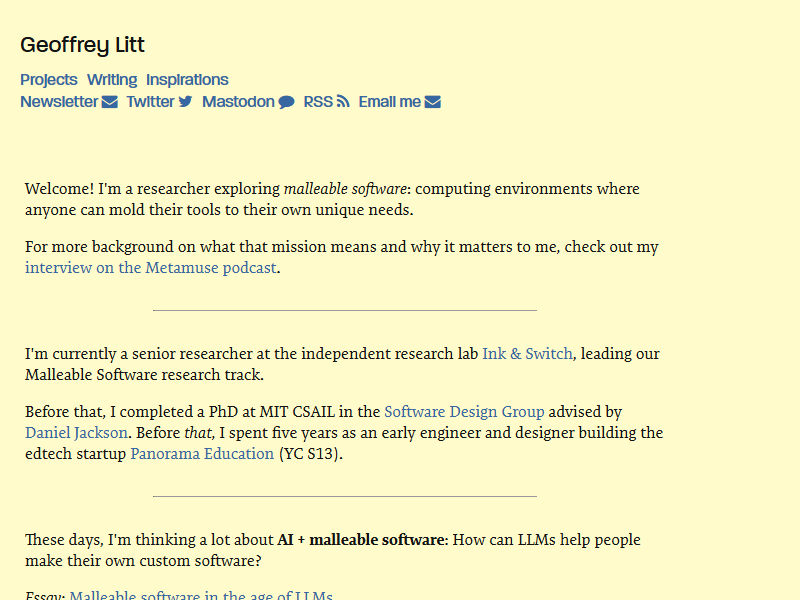The width and height of the screenshot is (800, 600).
Task: Select the RSS text link
Action: coord(318,102)
